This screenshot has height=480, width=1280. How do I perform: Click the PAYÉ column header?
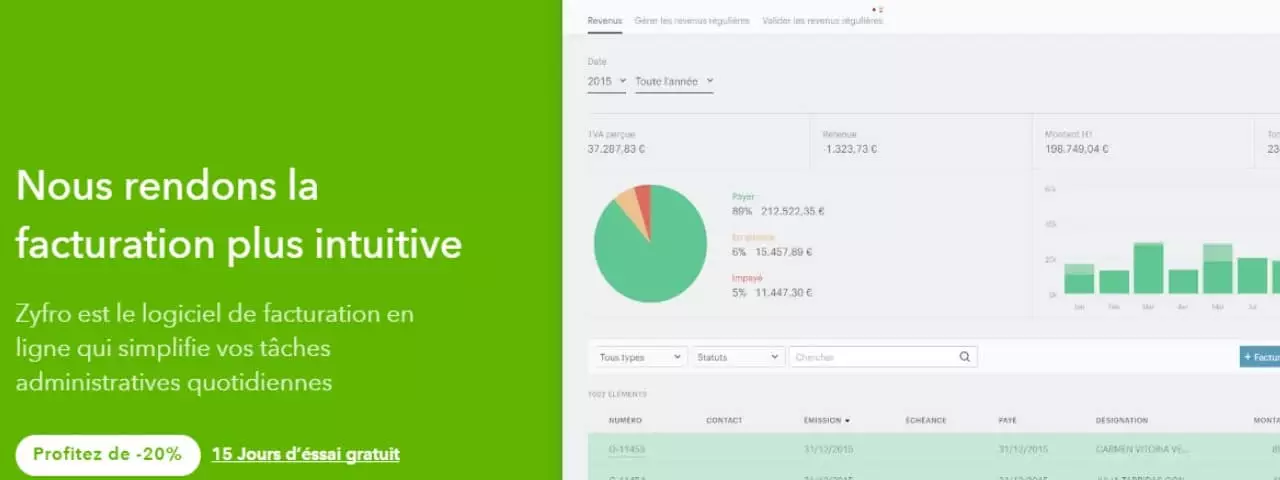tap(1008, 421)
